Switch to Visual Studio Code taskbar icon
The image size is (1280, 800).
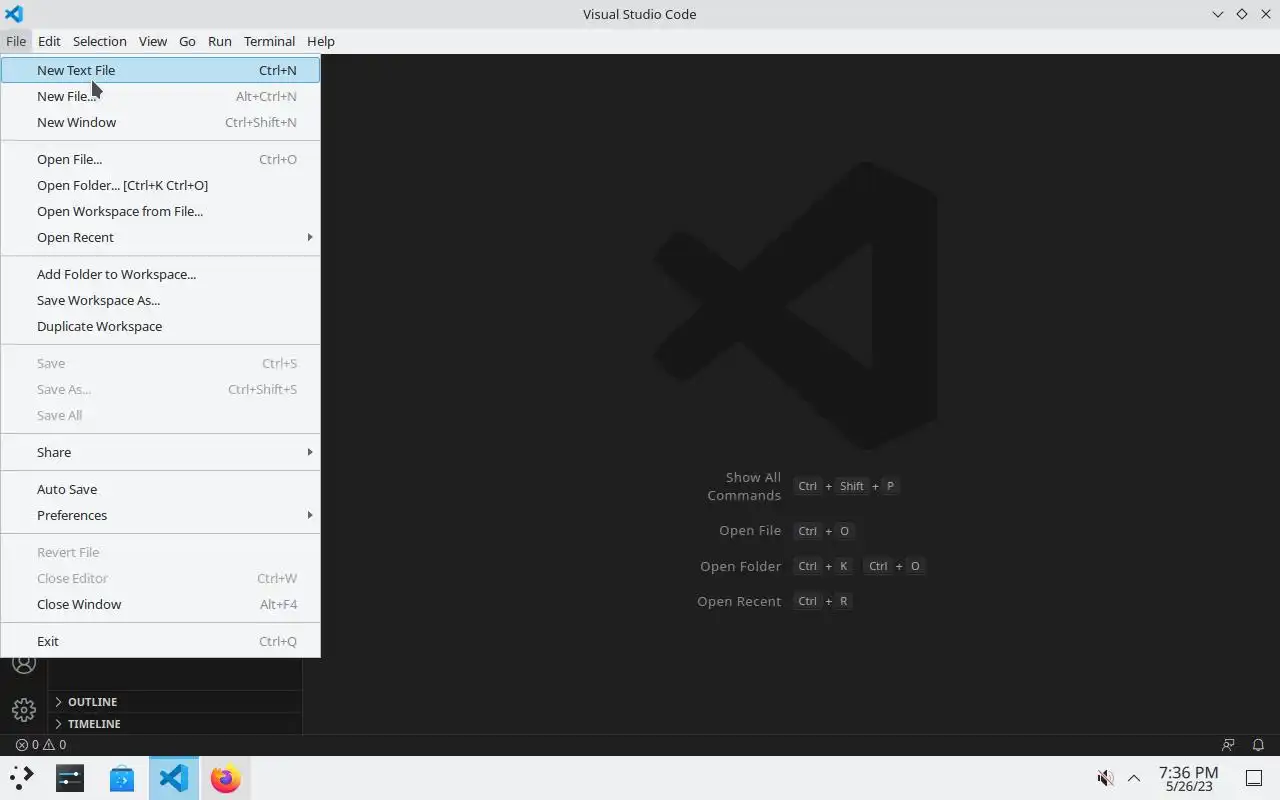click(174, 778)
